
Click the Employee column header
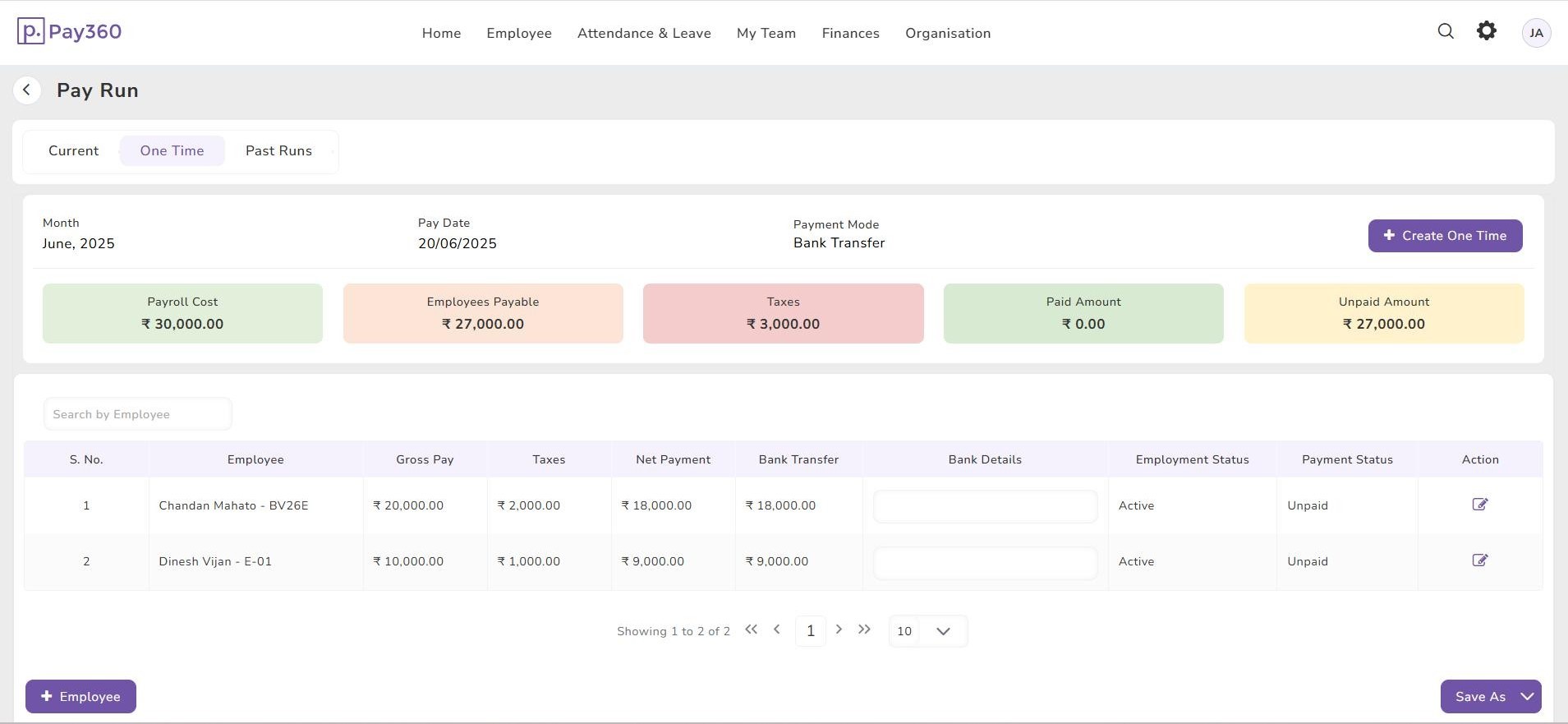pos(255,459)
